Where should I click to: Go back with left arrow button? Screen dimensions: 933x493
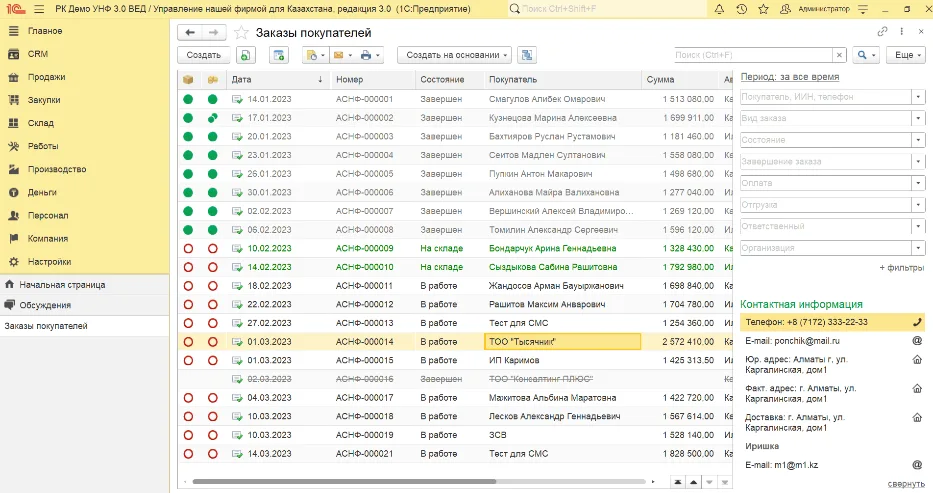(190, 33)
